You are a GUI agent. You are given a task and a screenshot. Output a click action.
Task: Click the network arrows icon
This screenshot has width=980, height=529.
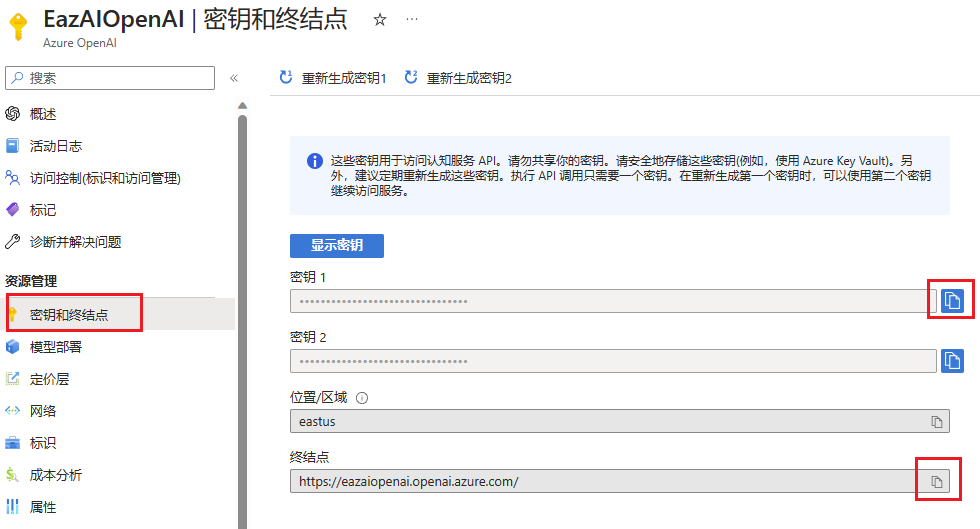coord(12,410)
